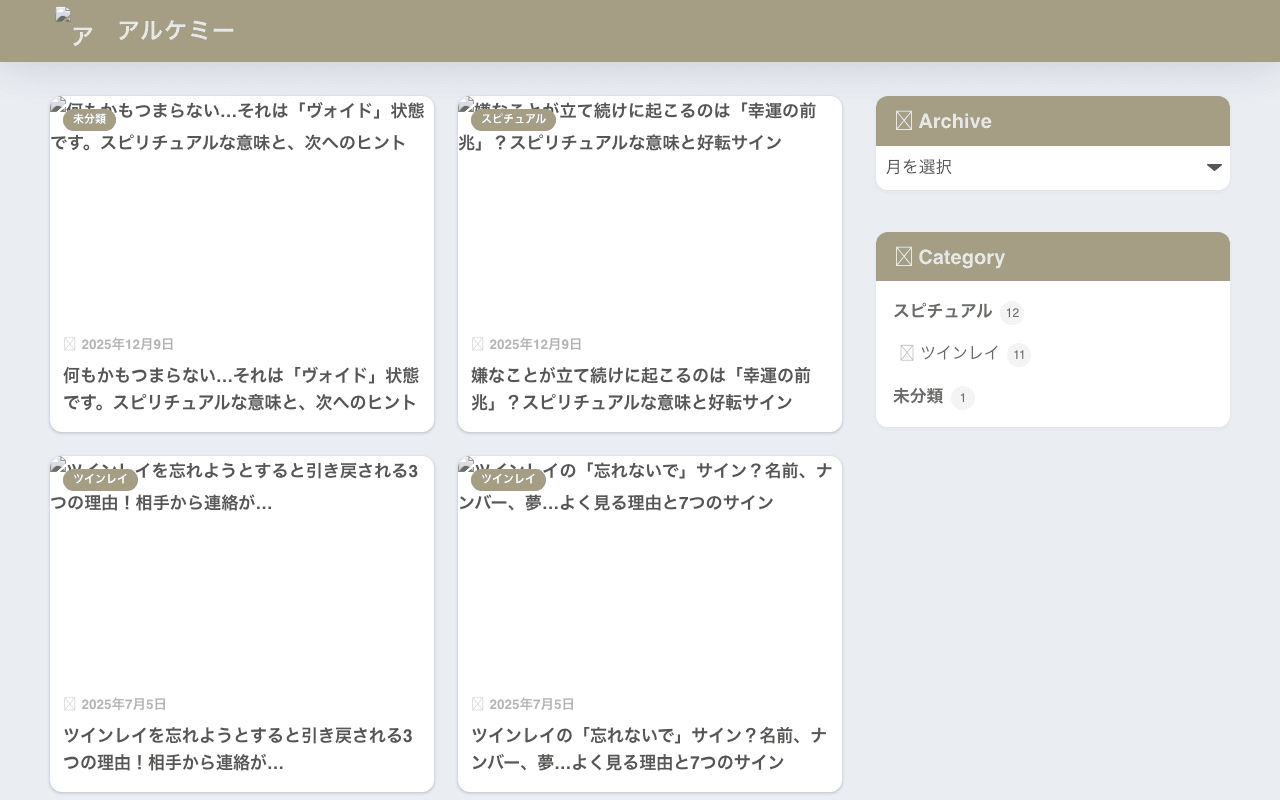Open thumbnail of ツインレイの忘れないで post

pos(650,570)
